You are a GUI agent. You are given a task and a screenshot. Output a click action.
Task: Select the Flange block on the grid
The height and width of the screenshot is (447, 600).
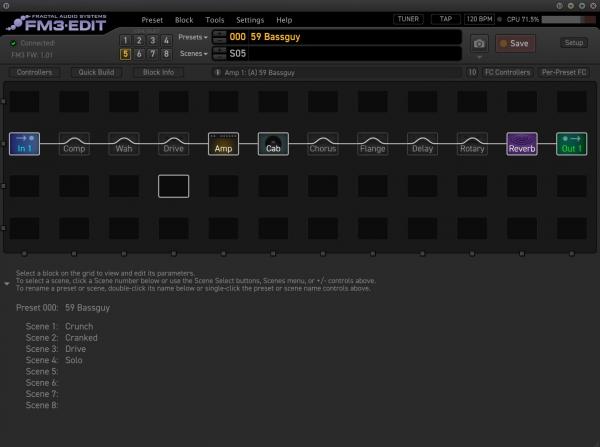[372, 144]
